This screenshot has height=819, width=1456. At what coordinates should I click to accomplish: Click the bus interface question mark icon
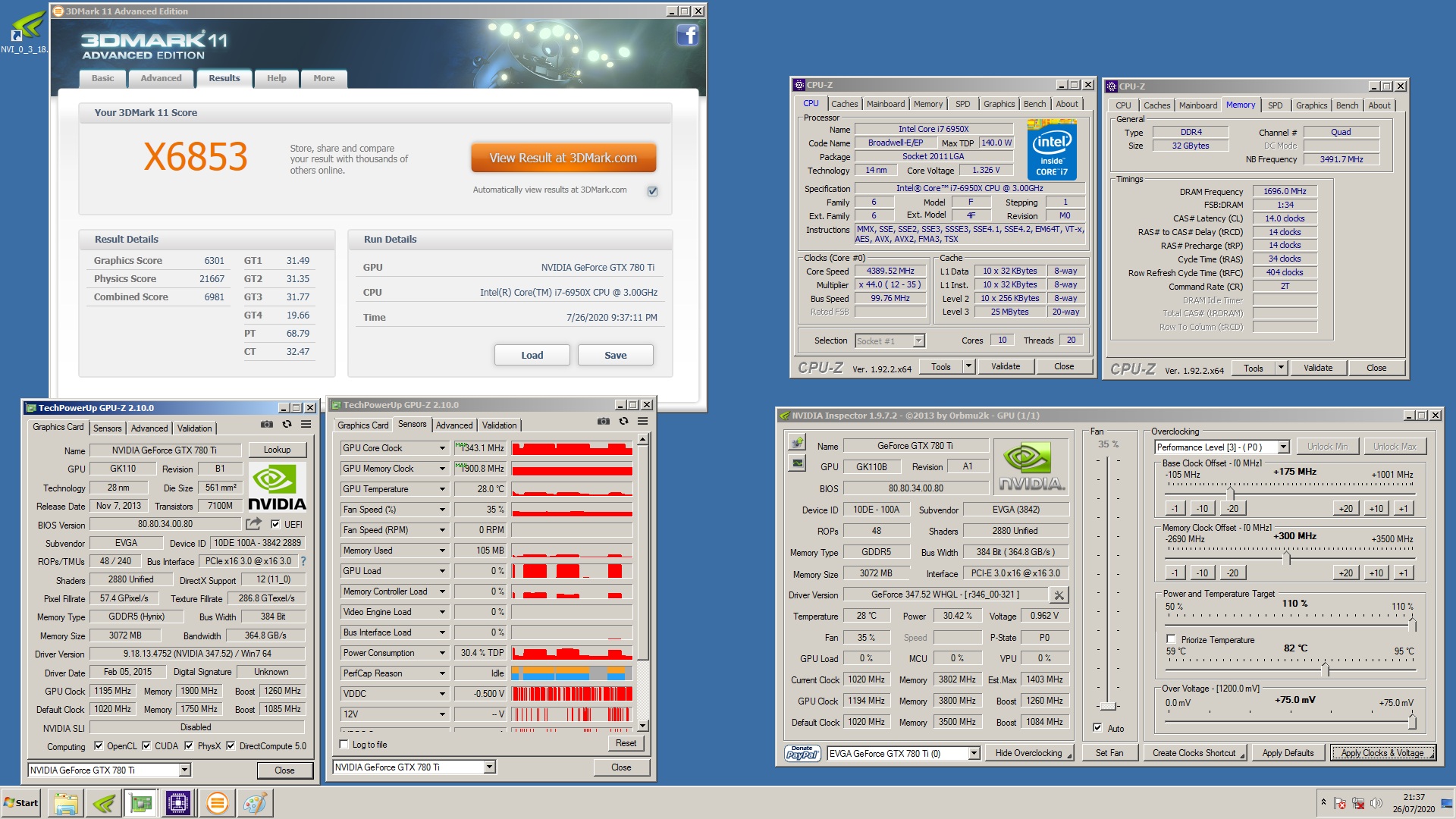[x=303, y=561]
